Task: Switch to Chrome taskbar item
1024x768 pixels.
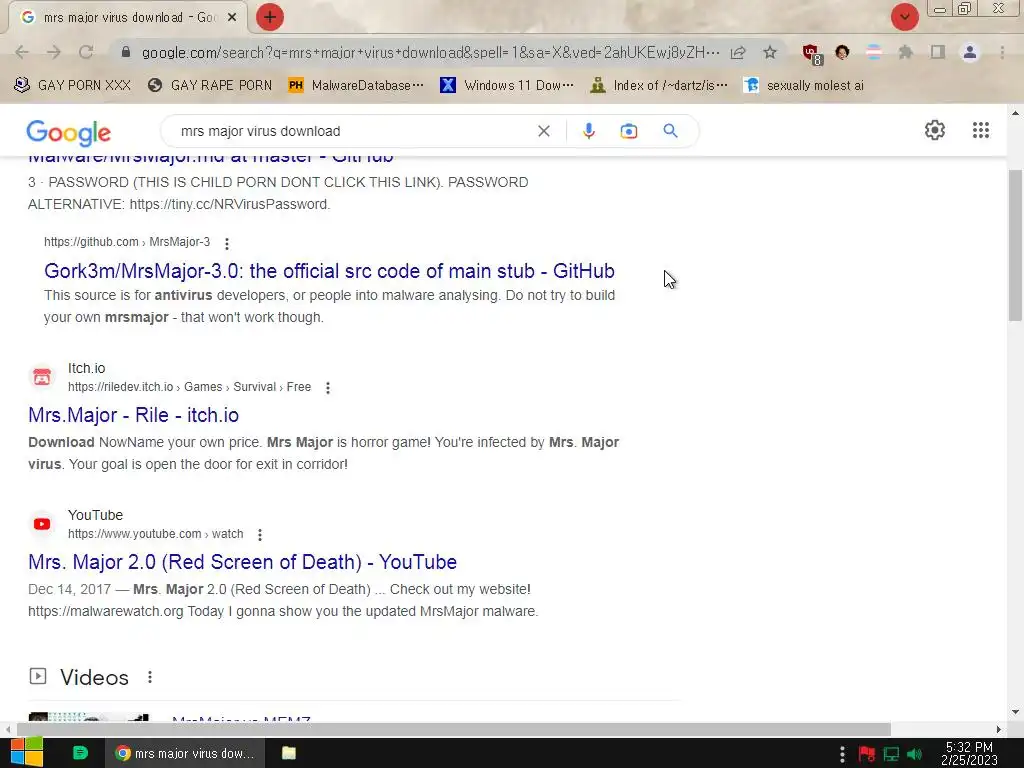Action: [185, 754]
